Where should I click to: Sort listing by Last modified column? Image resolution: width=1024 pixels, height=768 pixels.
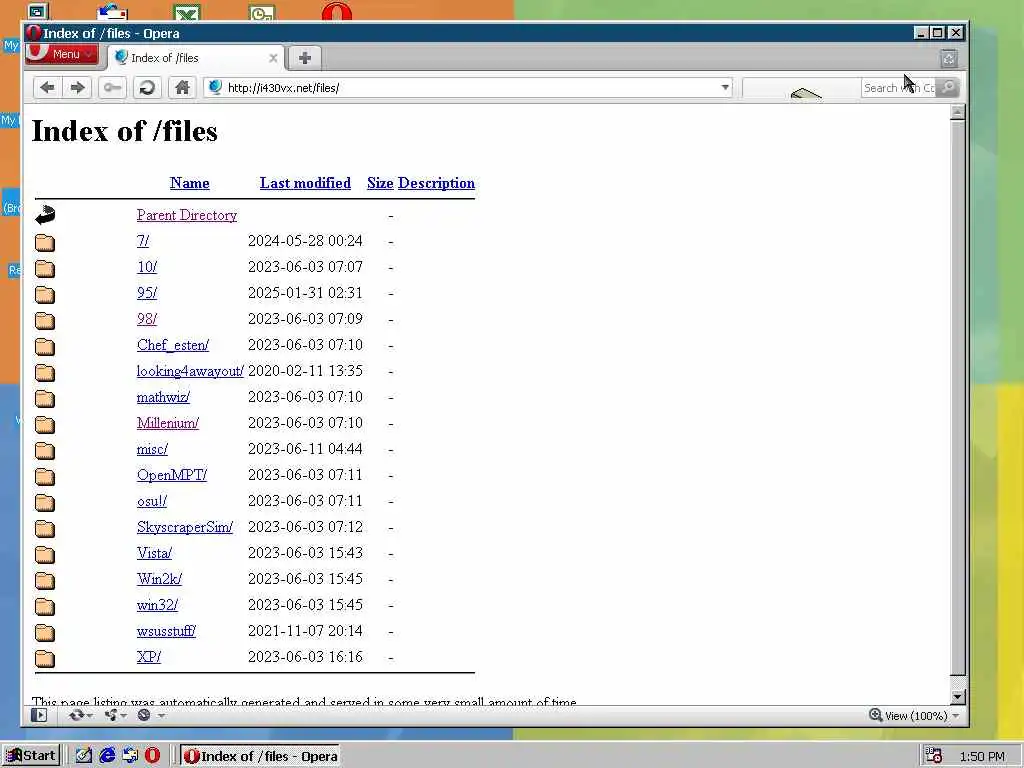(x=305, y=183)
